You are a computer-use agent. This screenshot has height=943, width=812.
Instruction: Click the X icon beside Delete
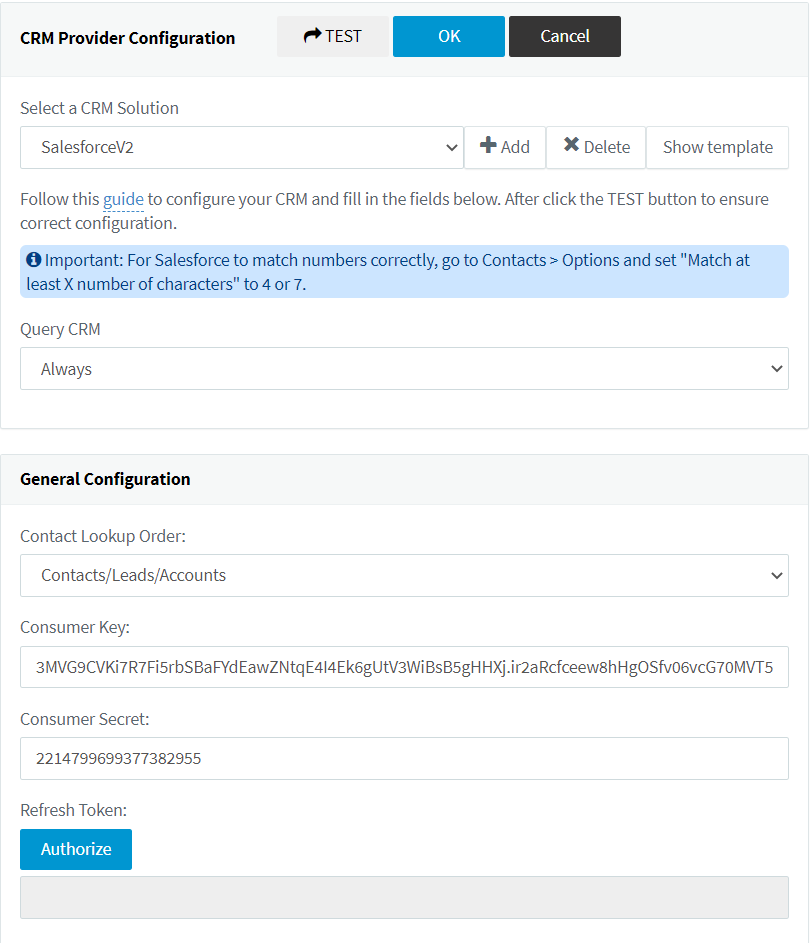pos(571,145)
